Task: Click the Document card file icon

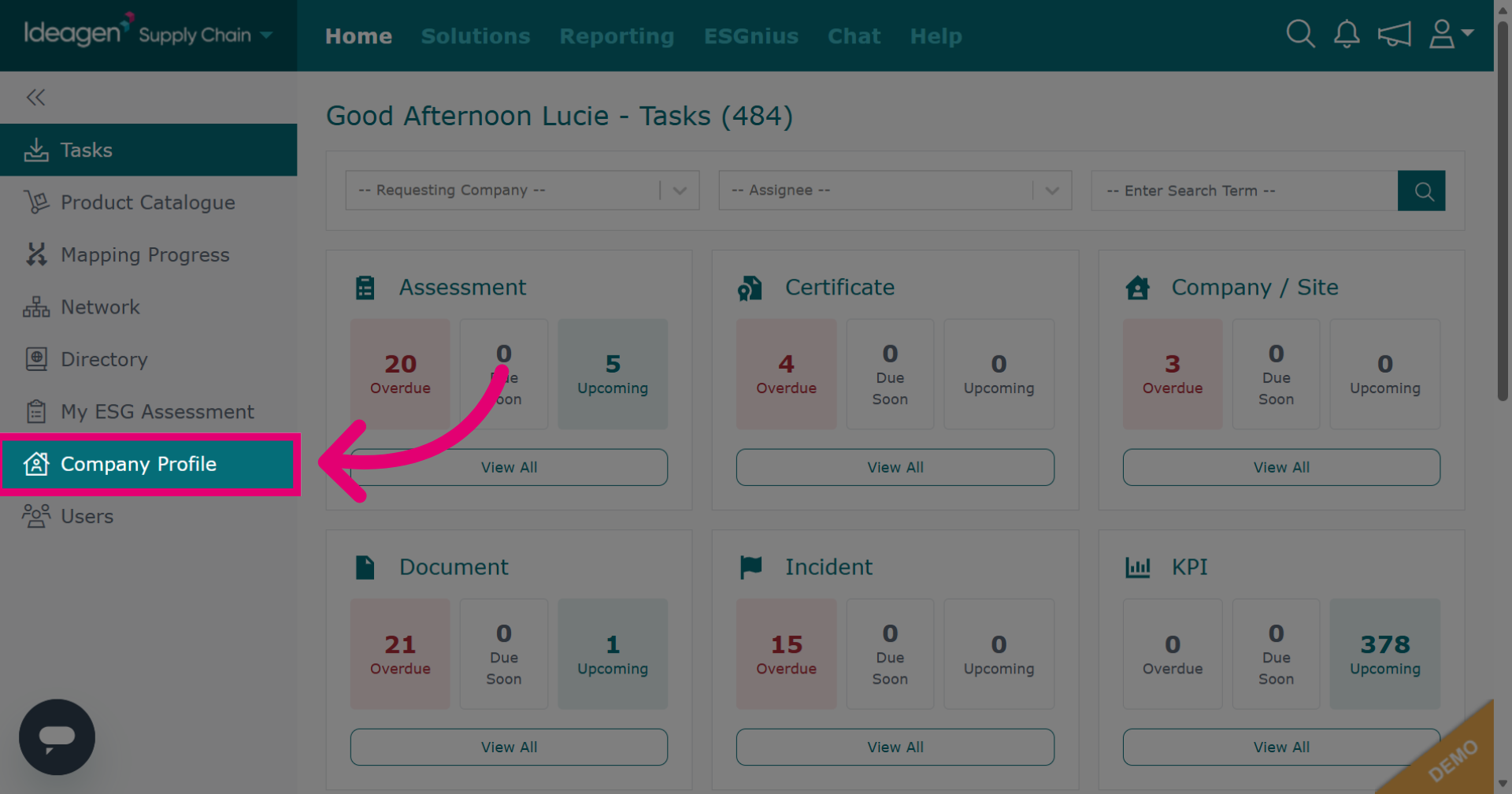Action: point(365,567)
